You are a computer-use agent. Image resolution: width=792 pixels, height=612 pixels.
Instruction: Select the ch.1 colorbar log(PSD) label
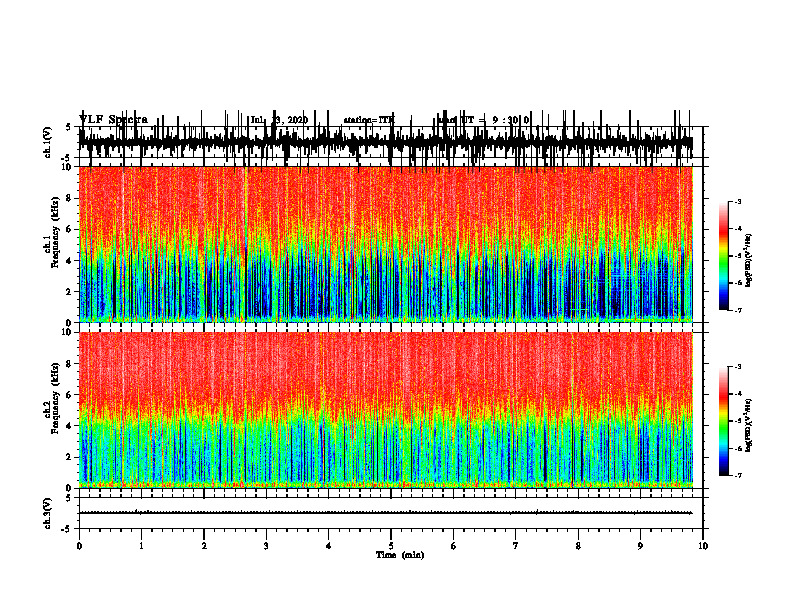coord(749,260)
